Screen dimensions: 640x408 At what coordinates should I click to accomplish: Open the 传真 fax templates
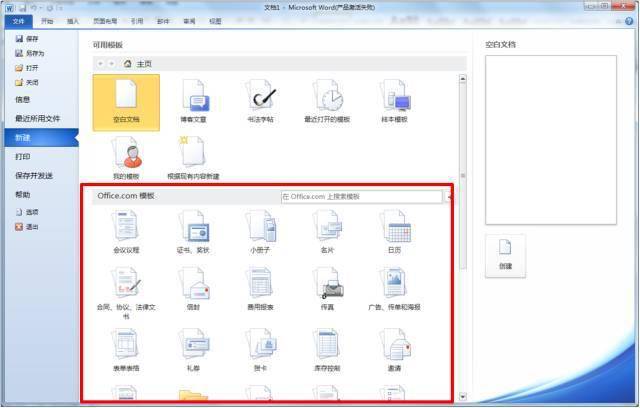pyautogui.click(x=327, y=289)
